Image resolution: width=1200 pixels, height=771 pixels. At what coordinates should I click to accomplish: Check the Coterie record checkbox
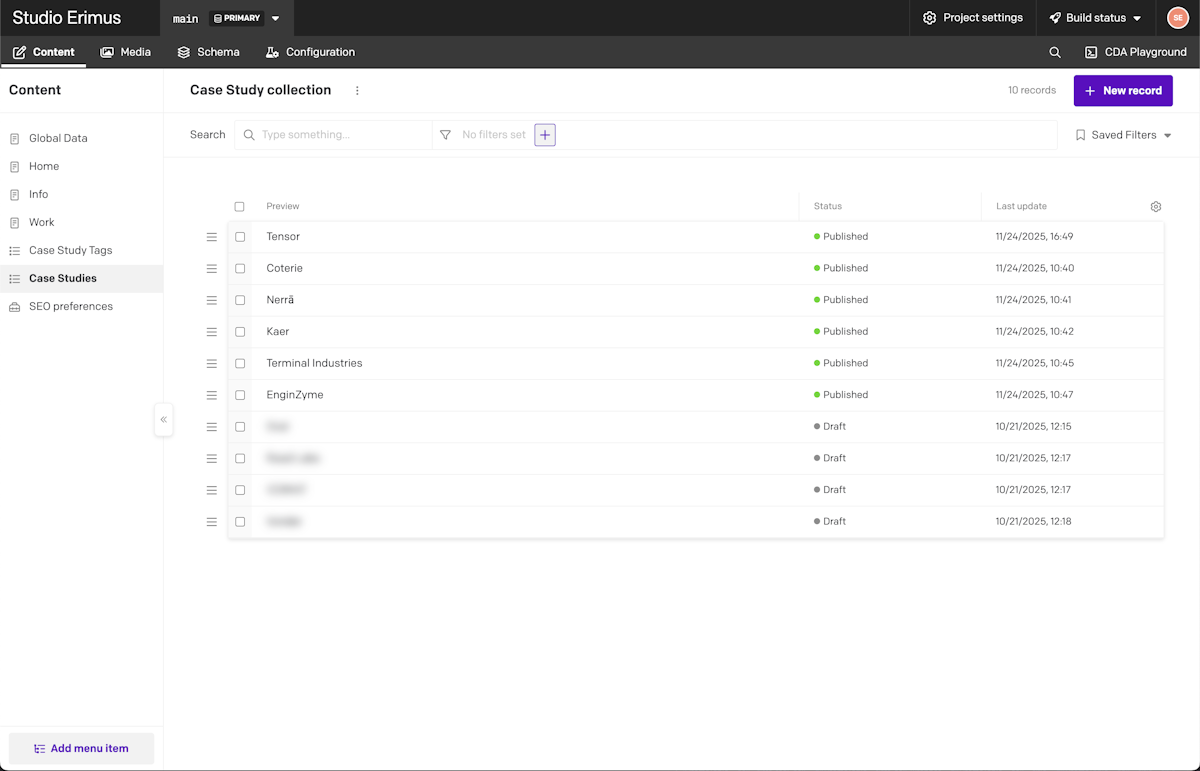tap(240, 269)
